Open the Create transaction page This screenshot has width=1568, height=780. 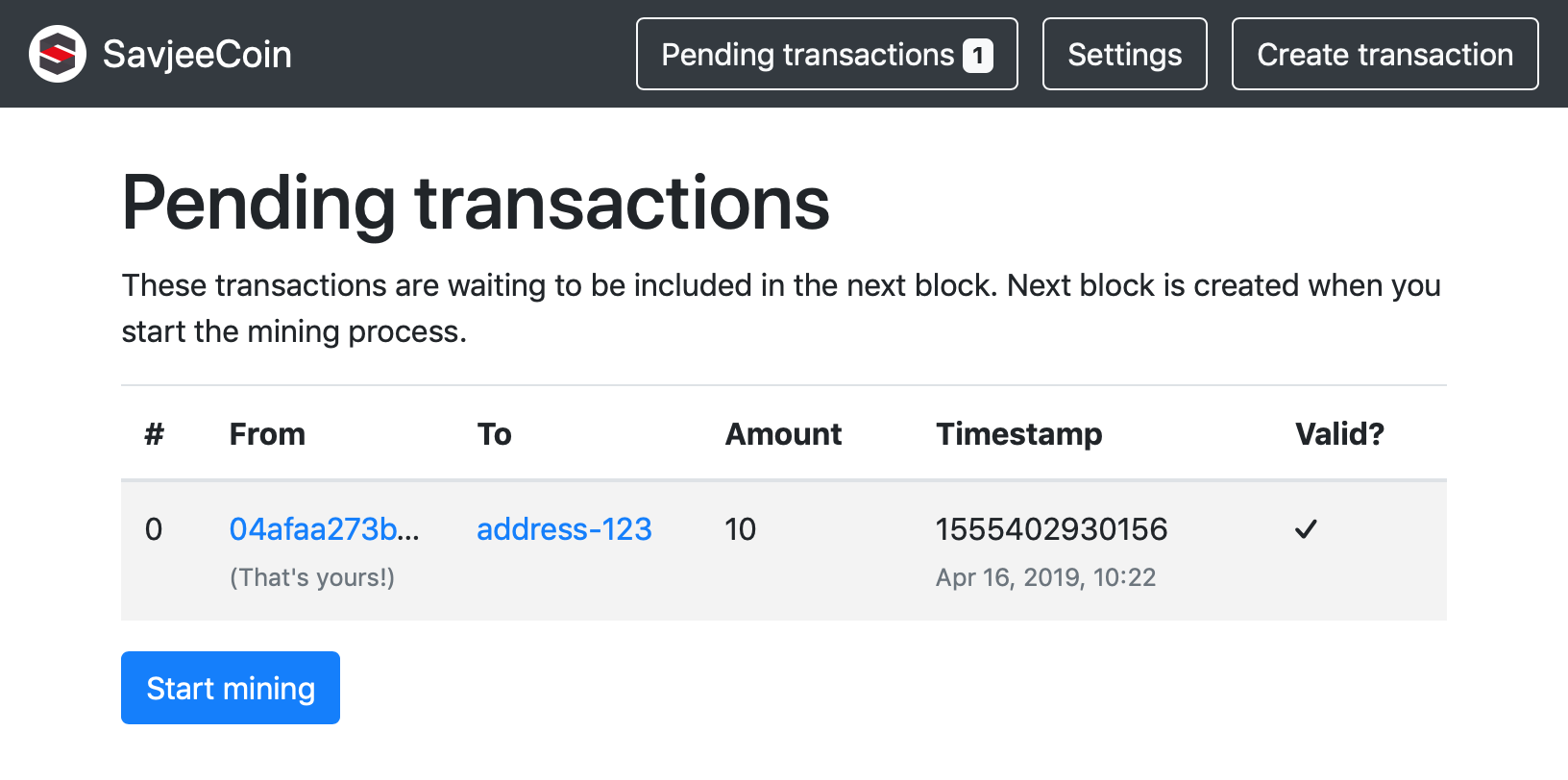click(x=1384, y=55)
